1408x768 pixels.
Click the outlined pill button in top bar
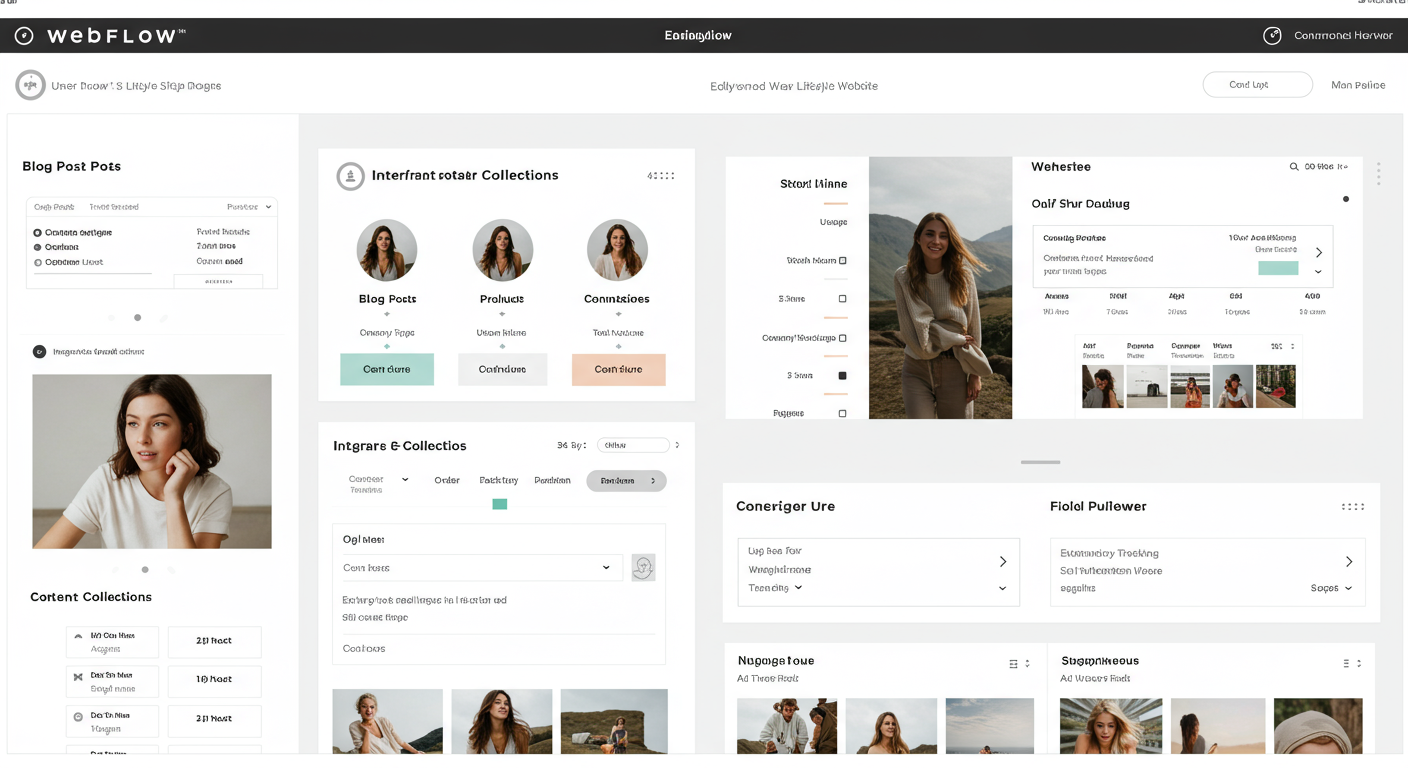(1257, 85)
